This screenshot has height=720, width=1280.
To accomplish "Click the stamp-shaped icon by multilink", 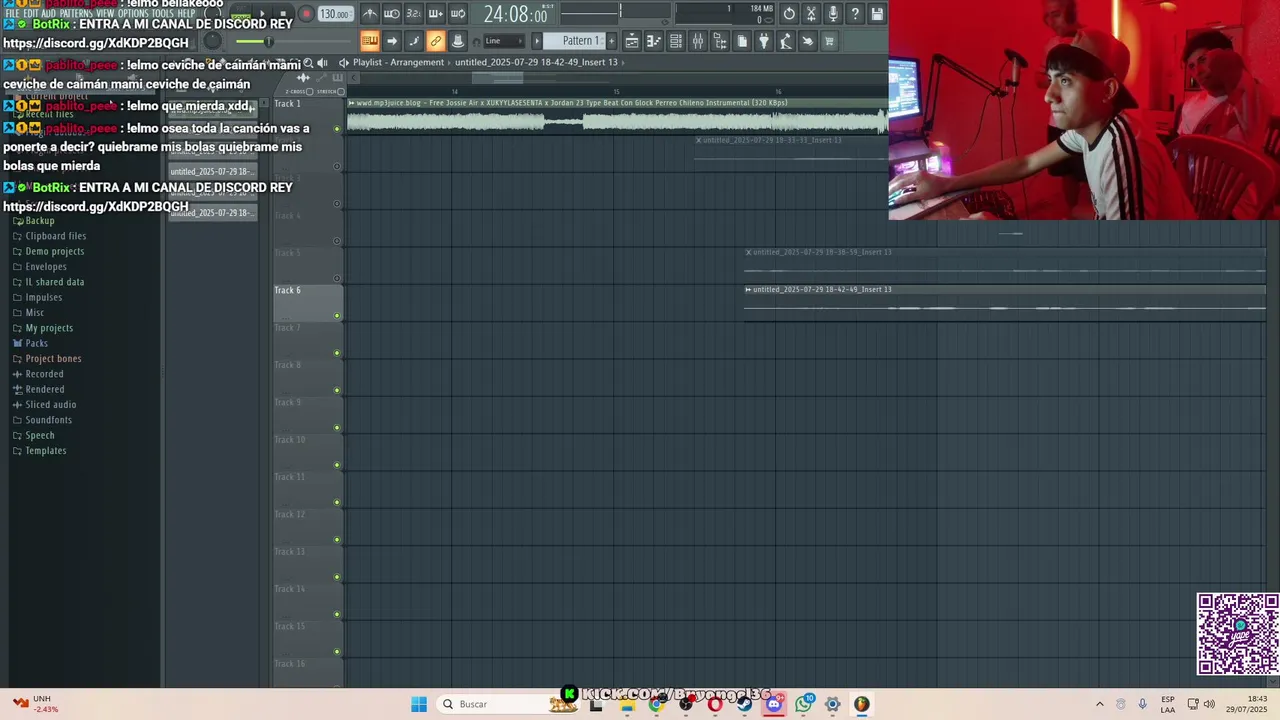I will coord(458,41).
